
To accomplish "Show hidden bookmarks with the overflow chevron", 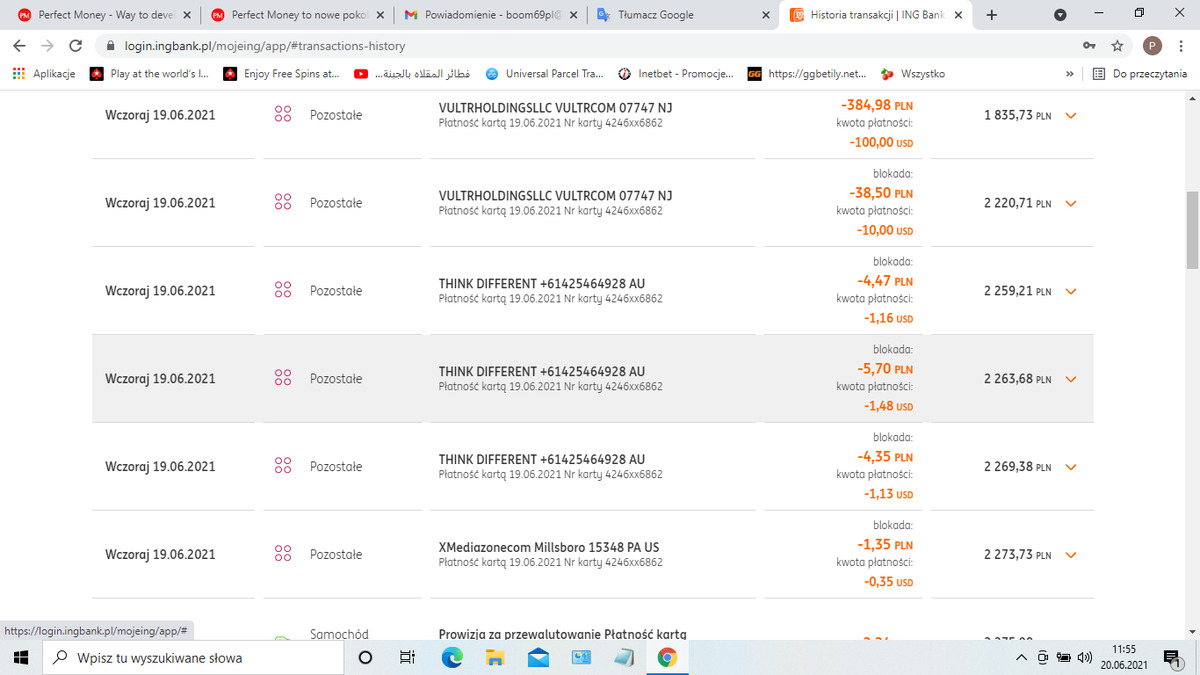I will point(1070,74).
